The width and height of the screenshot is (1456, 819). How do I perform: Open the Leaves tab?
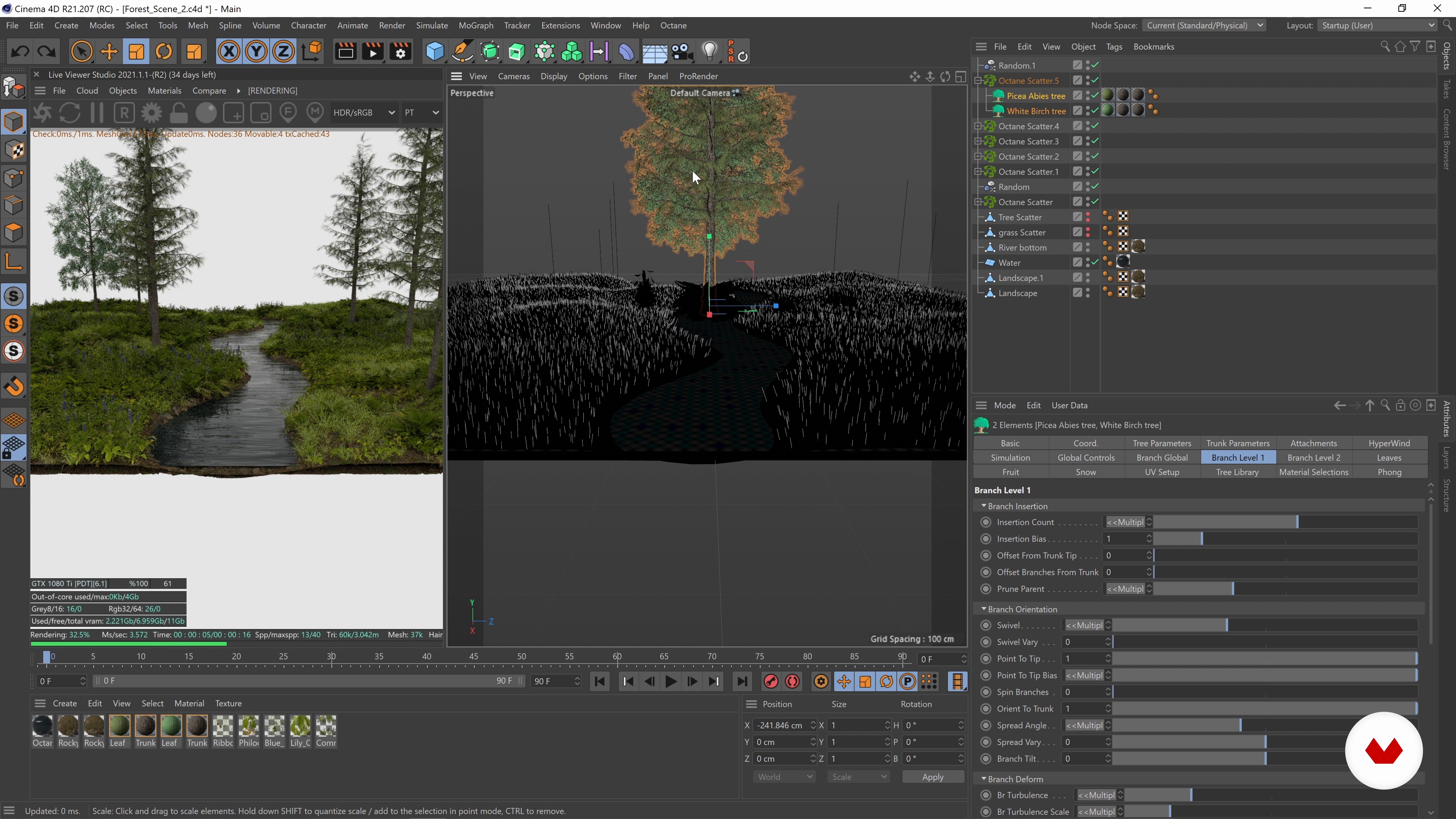[1389, 457]
